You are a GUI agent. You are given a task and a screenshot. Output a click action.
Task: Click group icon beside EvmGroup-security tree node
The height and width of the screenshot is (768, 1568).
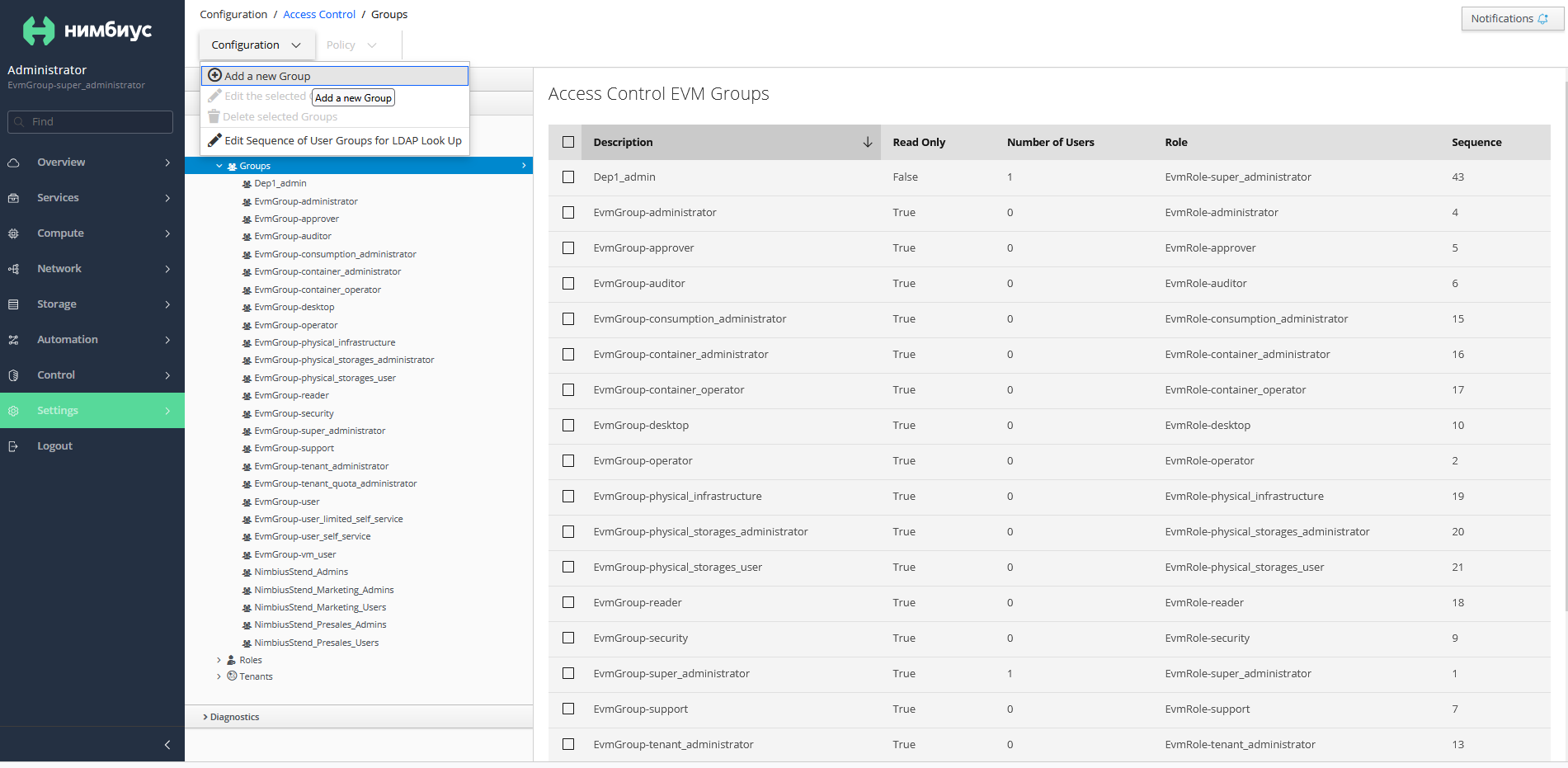click(247, 414)
